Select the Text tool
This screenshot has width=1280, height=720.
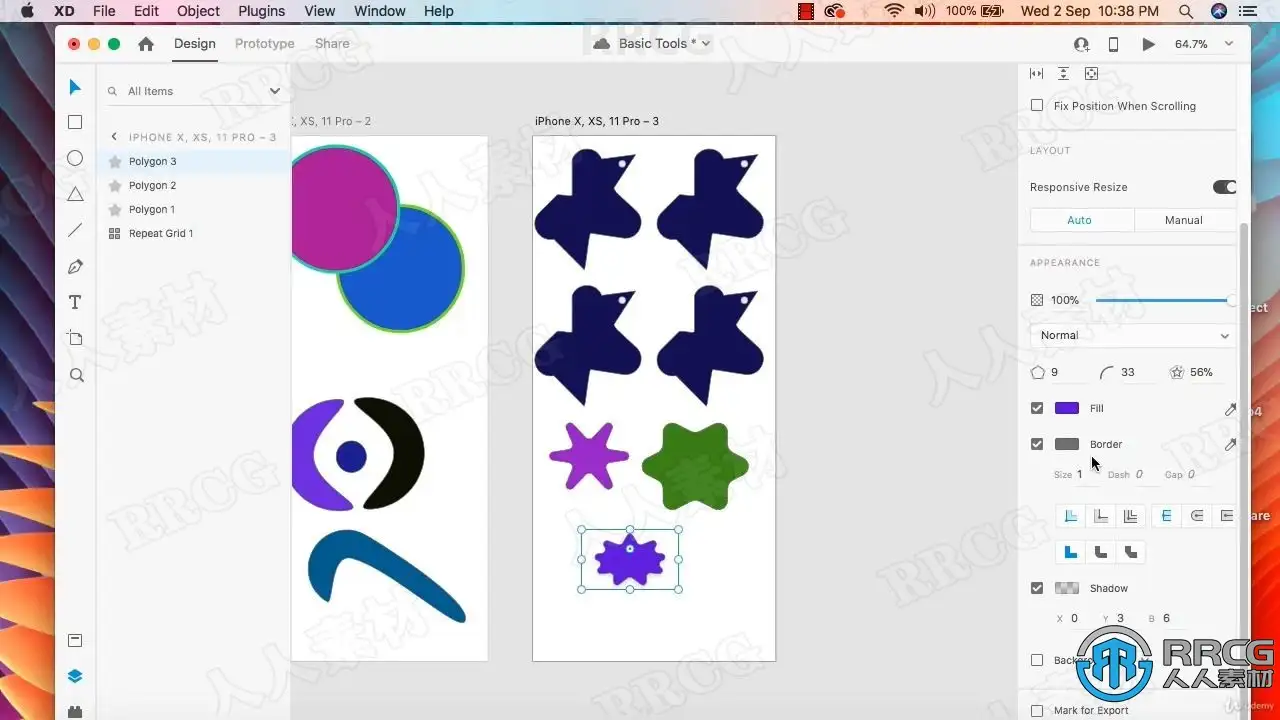coord(75,302)
